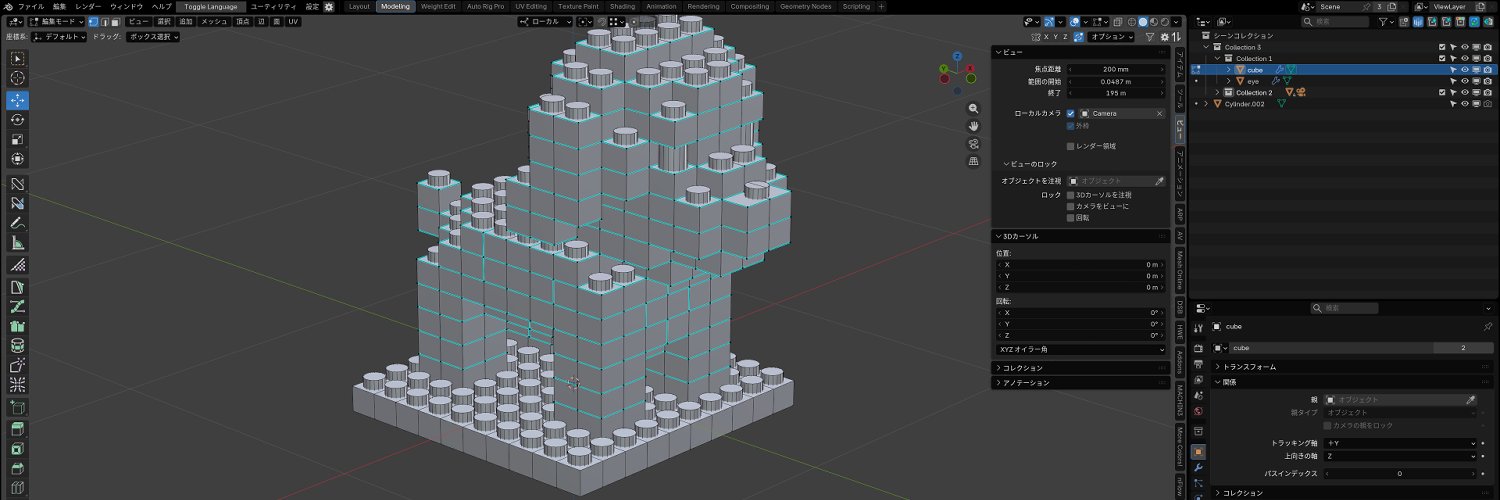This screenshot has height=500, width=1500.
Task: Click the eyedropper next to parent object field
Action: tap(1471, 400)
